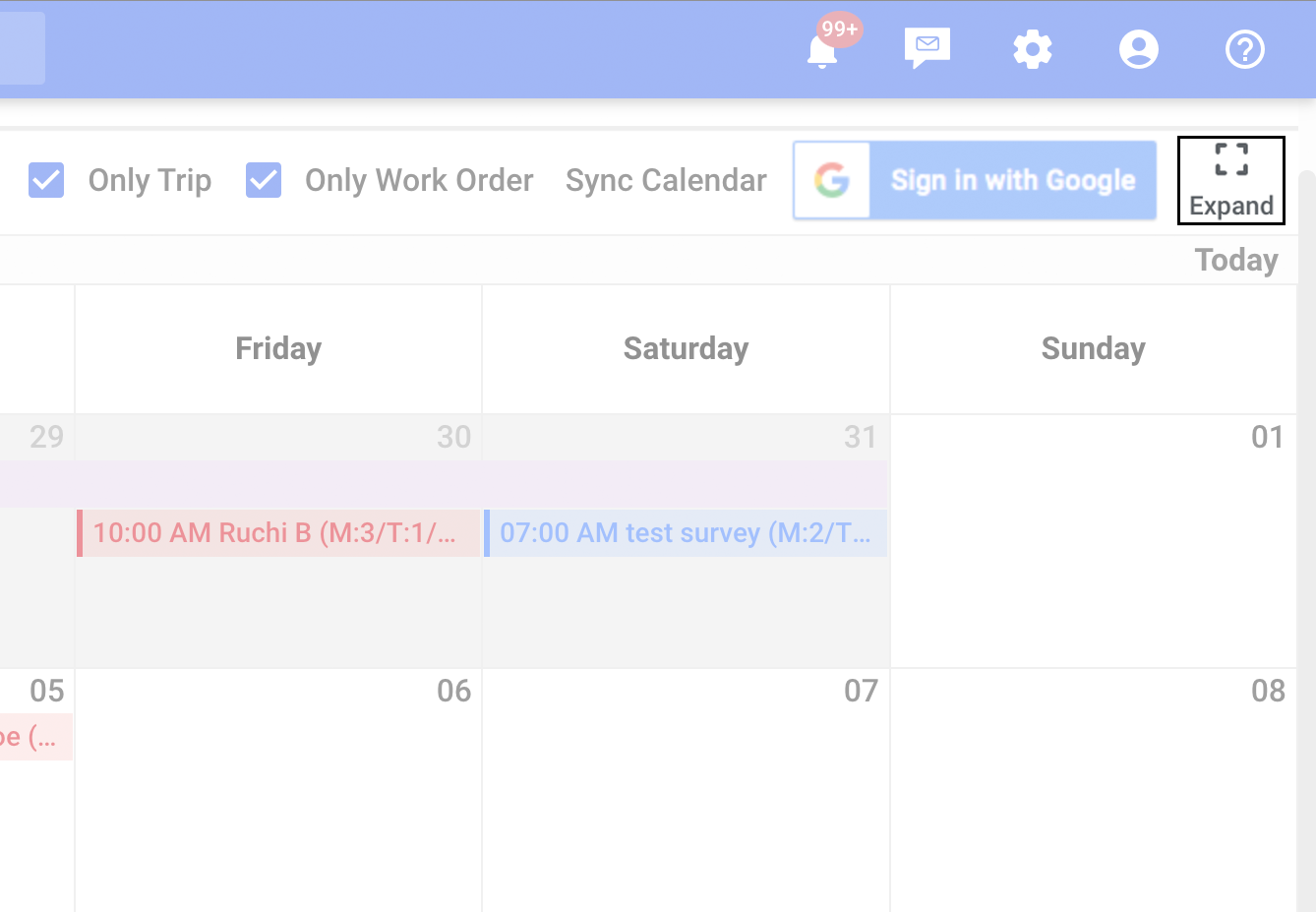Uncheck the Only Work Order checkbox
Image resolution: width=1316 pixels, height=912 pixels.
[264, 180]
